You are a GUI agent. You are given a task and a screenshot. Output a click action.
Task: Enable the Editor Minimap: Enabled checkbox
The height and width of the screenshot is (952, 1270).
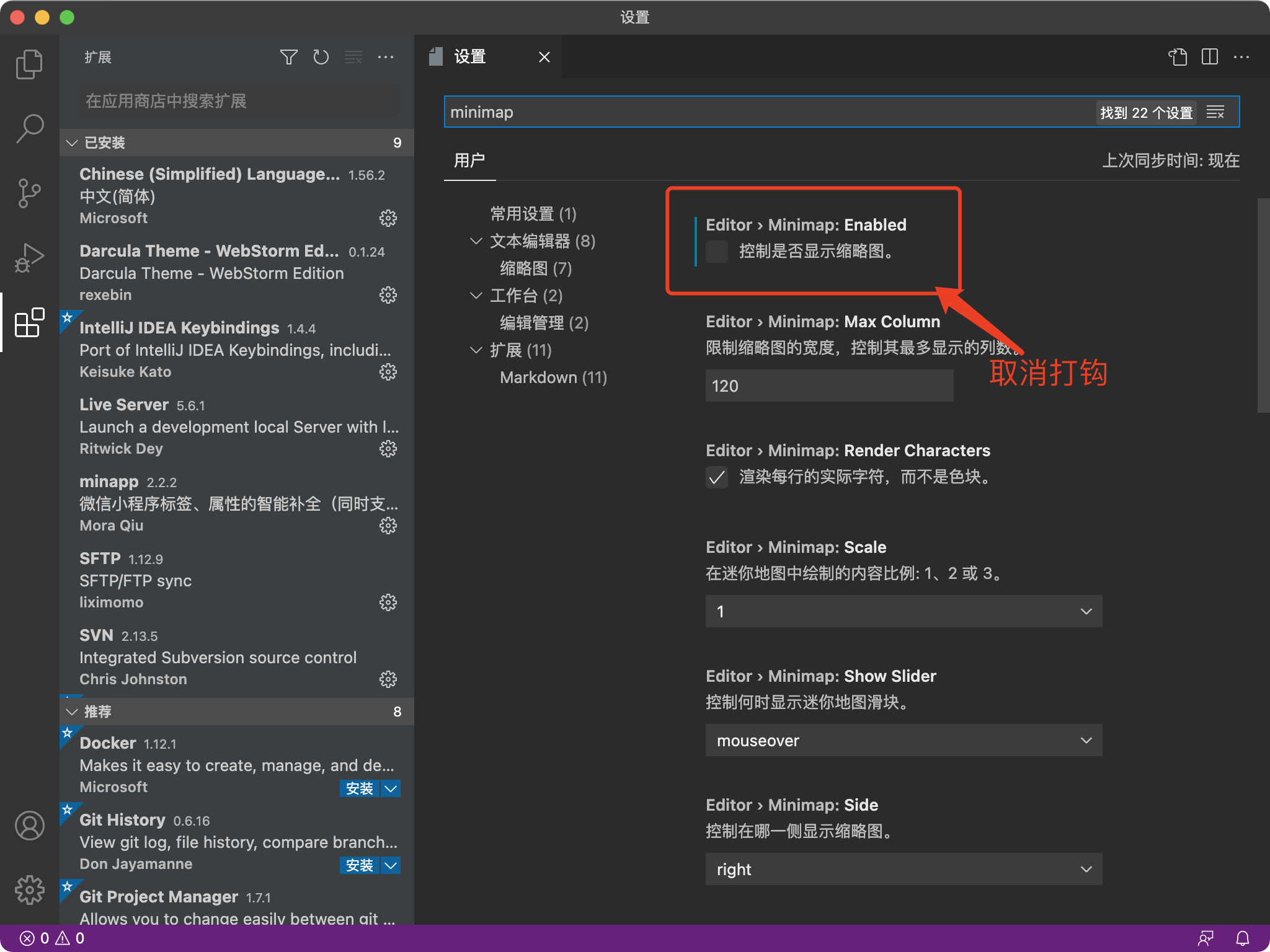click(716, 252)
